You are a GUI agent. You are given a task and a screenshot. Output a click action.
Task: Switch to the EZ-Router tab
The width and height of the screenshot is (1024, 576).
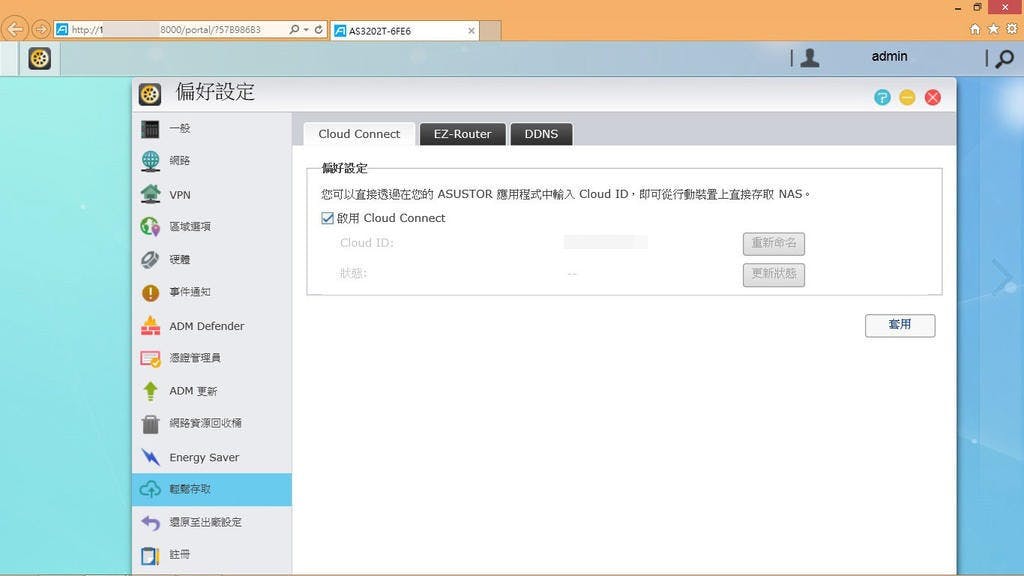point(462,134)
